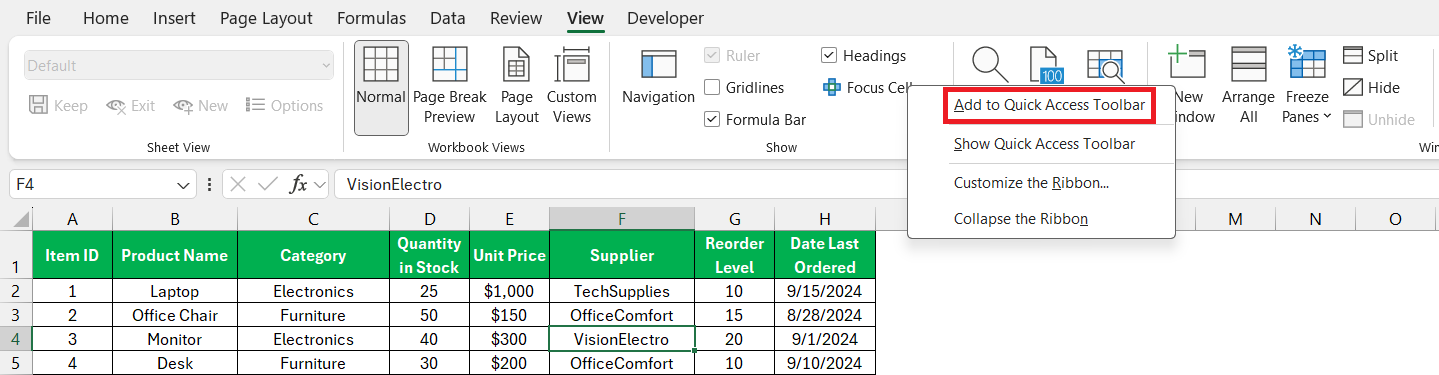Select Customize the Ribbon menu item
The width and height of the screenshot is (1439, 375).
pos(1031,183)
